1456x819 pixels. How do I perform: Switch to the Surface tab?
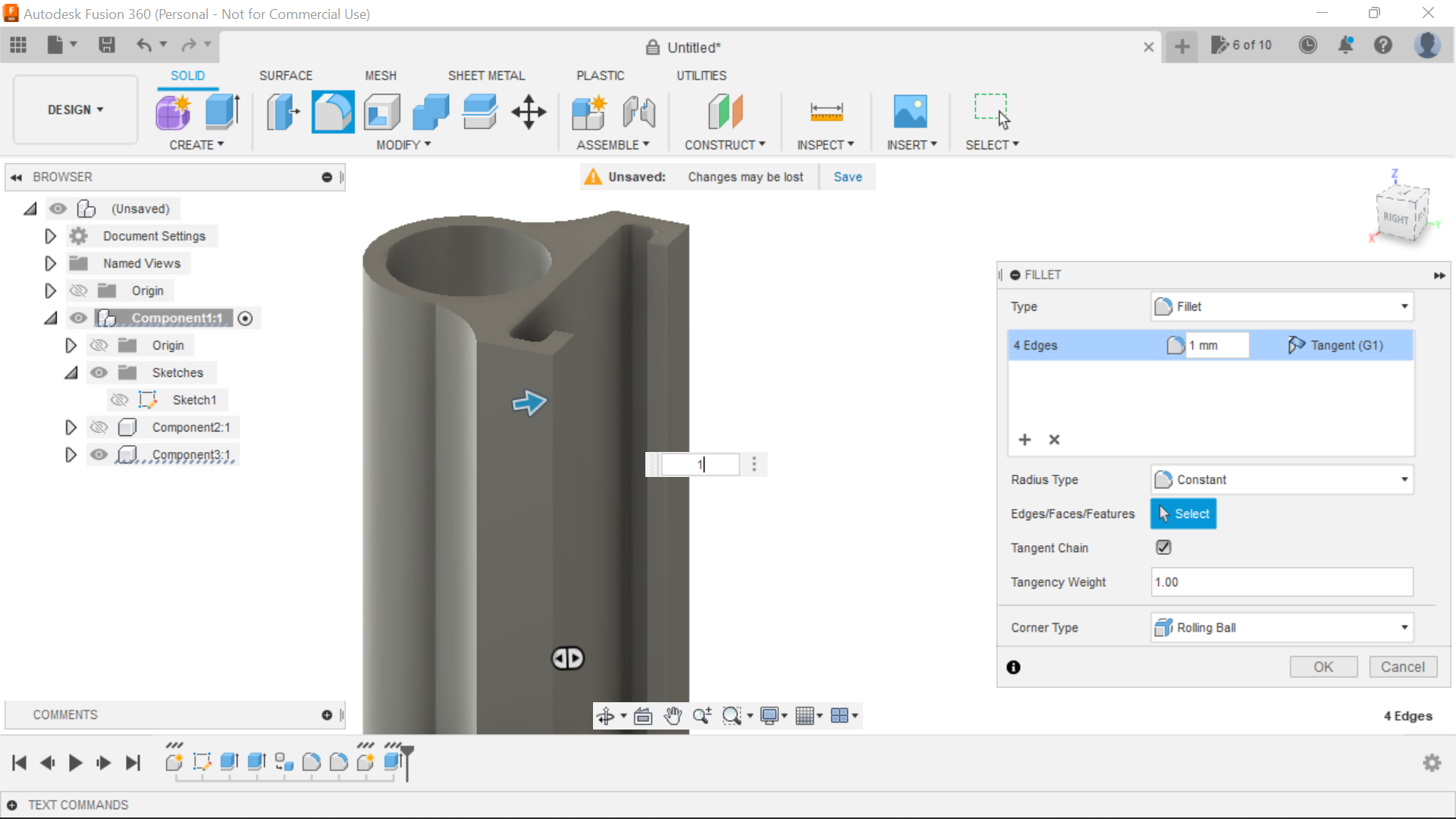click(x=286, y=75)
